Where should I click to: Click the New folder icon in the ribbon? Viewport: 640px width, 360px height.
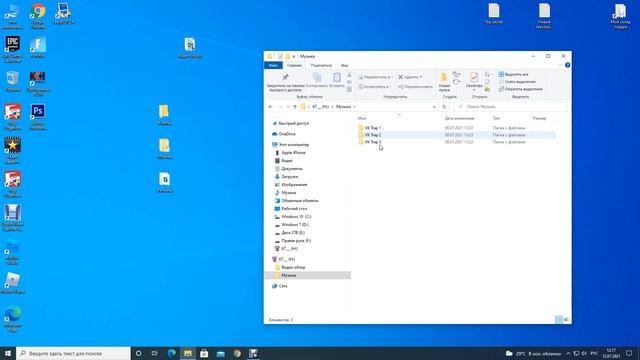tap(444, 77)
